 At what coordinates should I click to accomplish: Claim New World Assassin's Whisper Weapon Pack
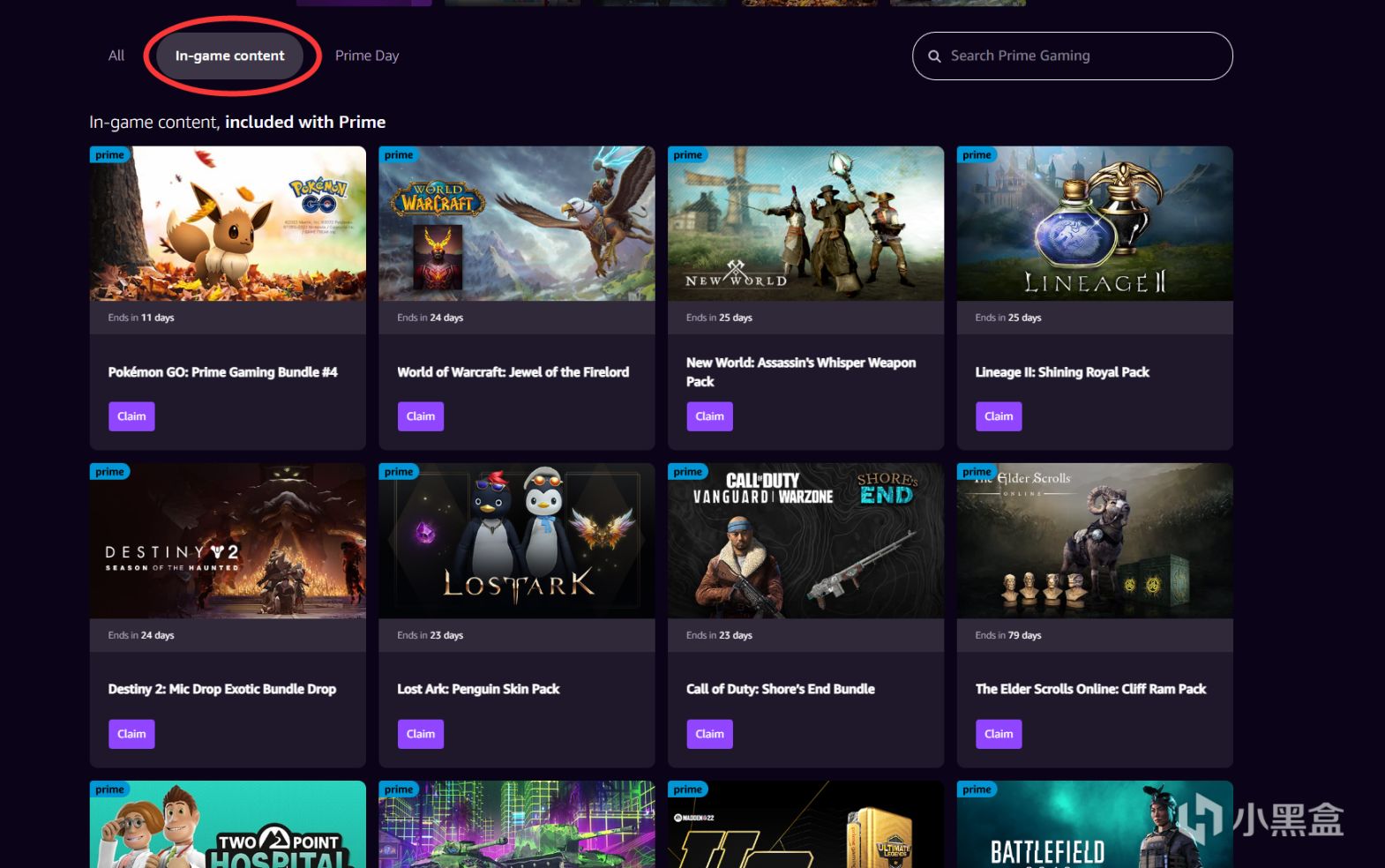[709, 416]
